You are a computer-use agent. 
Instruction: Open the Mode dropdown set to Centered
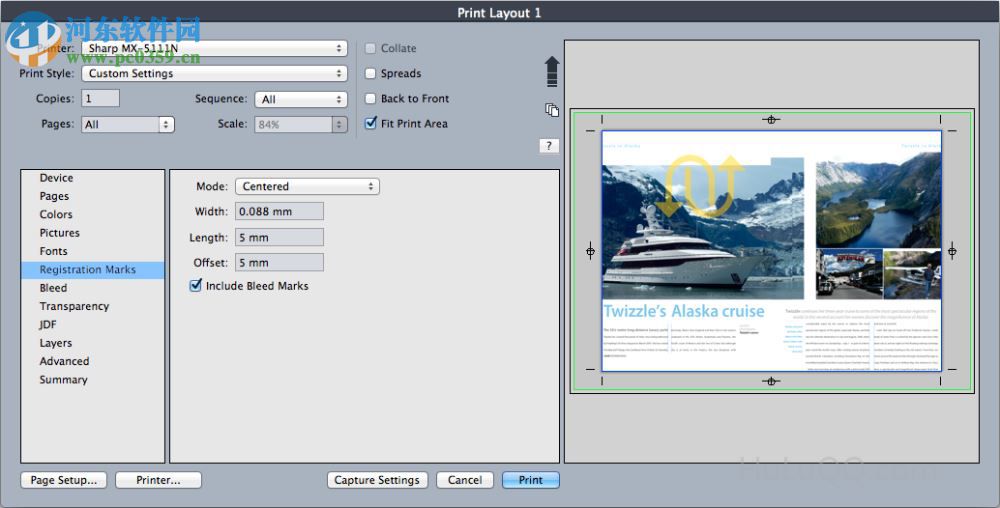pos(307,186)
